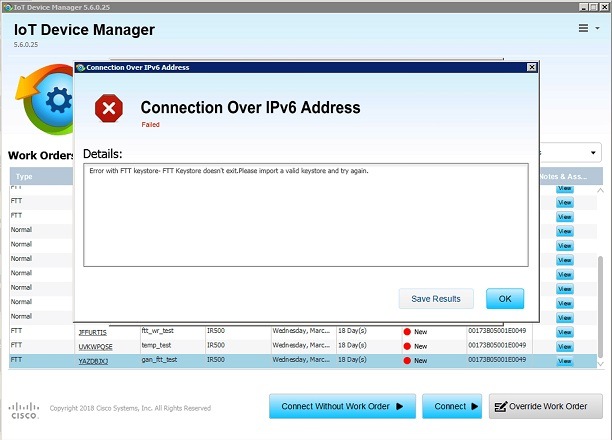Click OK in the IPv6 dialog
612x440 pixels.
point(505,299)
